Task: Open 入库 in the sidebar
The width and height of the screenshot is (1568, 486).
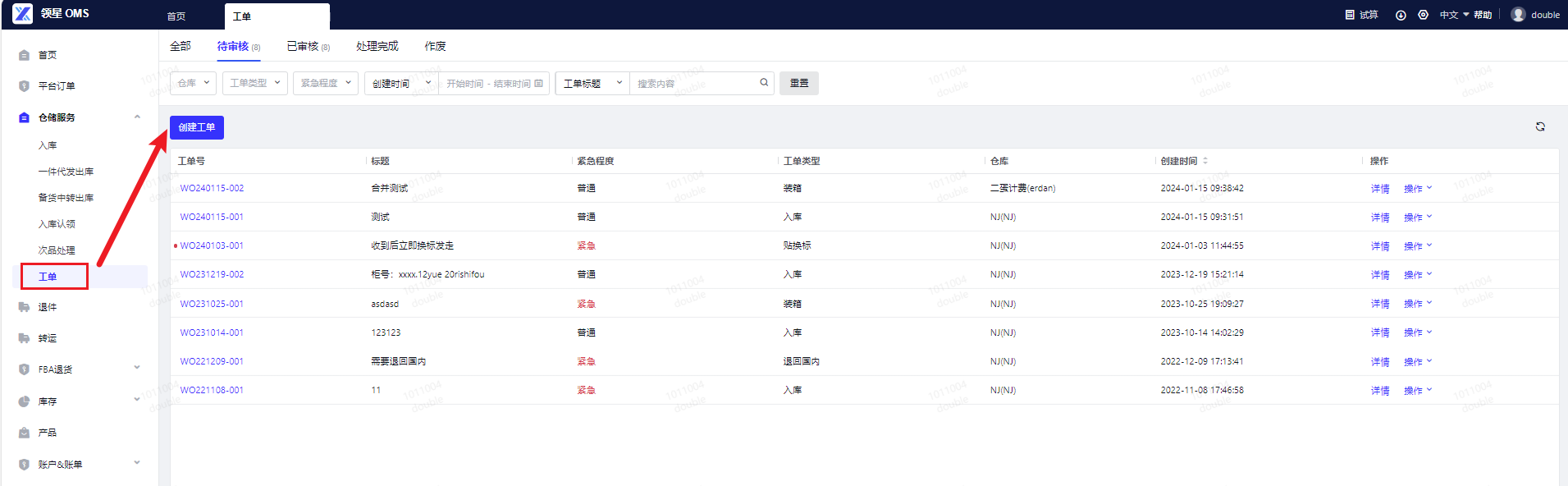Action: [x=48, y=145]
